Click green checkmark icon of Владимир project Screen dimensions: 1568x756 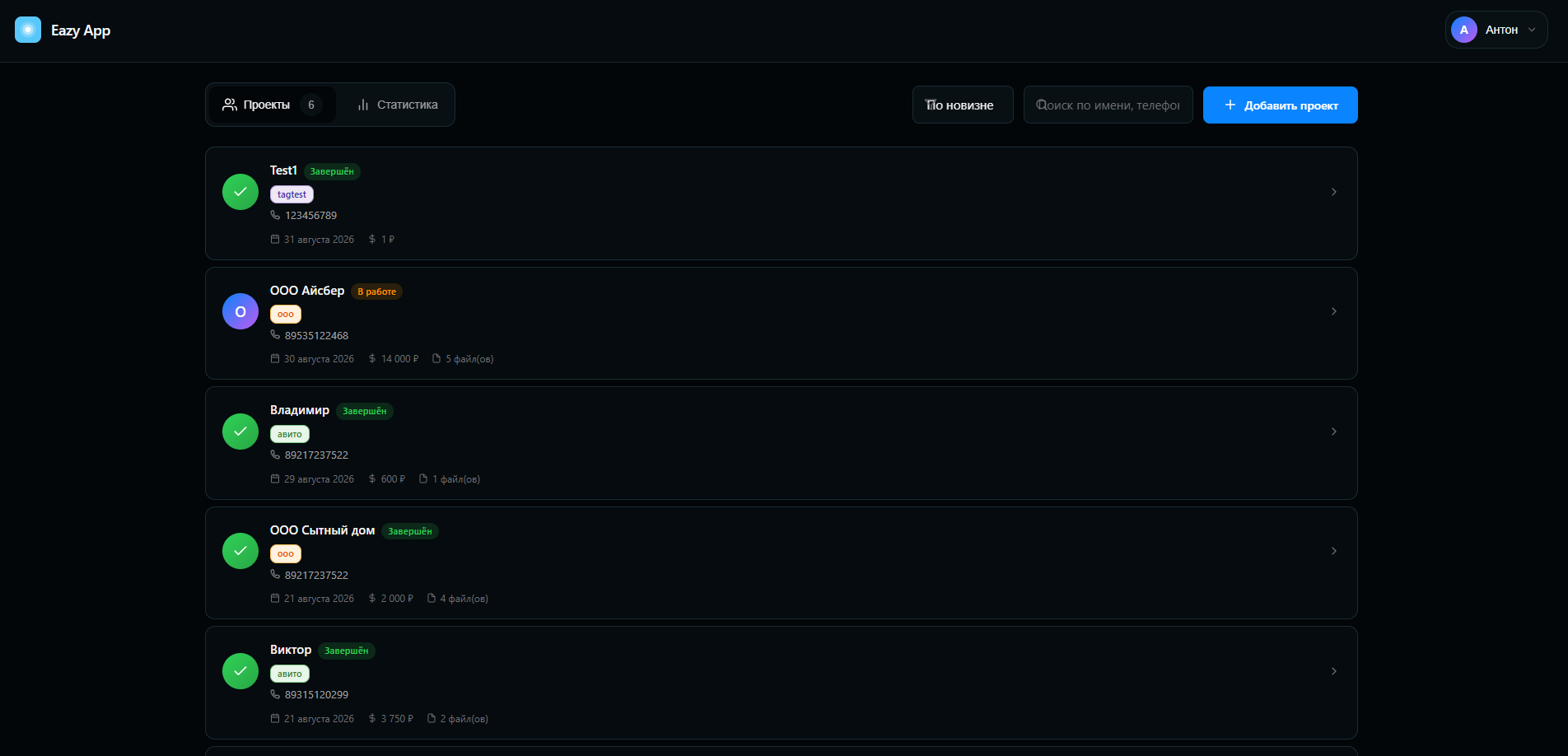click(240, 432)
